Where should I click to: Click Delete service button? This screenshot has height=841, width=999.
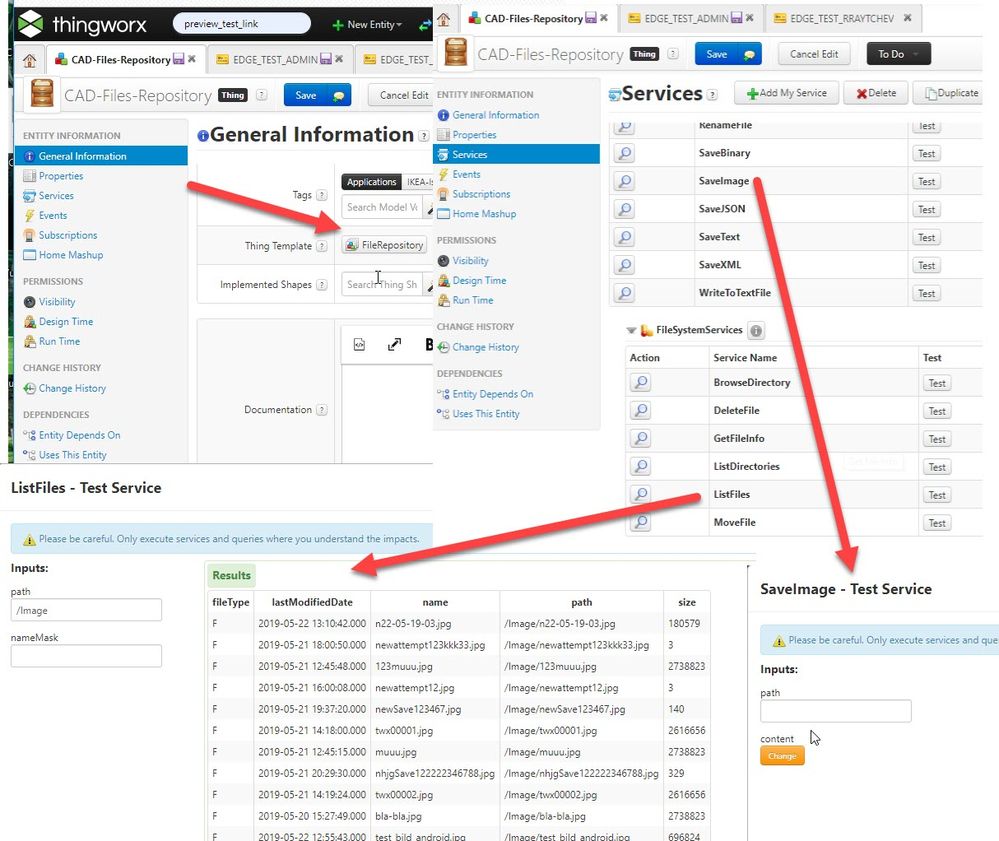(x=876, y=93)
